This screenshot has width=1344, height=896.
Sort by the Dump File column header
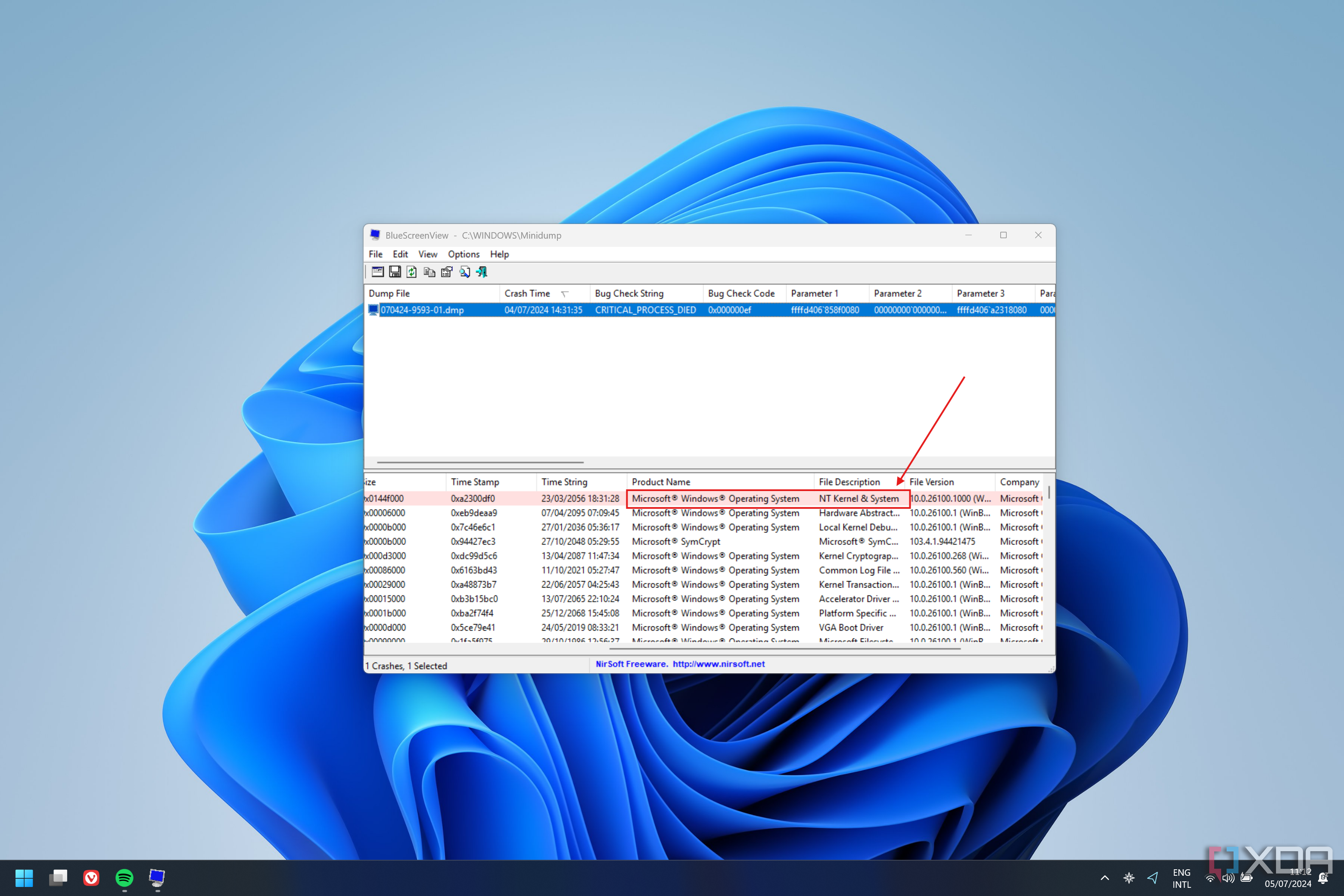[432, 293]
